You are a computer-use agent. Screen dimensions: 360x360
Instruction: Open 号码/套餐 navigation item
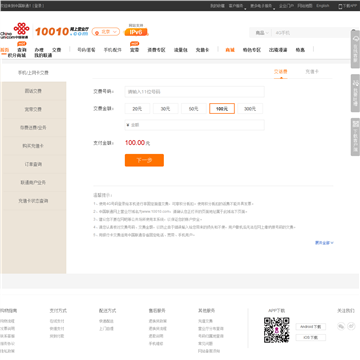[86, 50]
